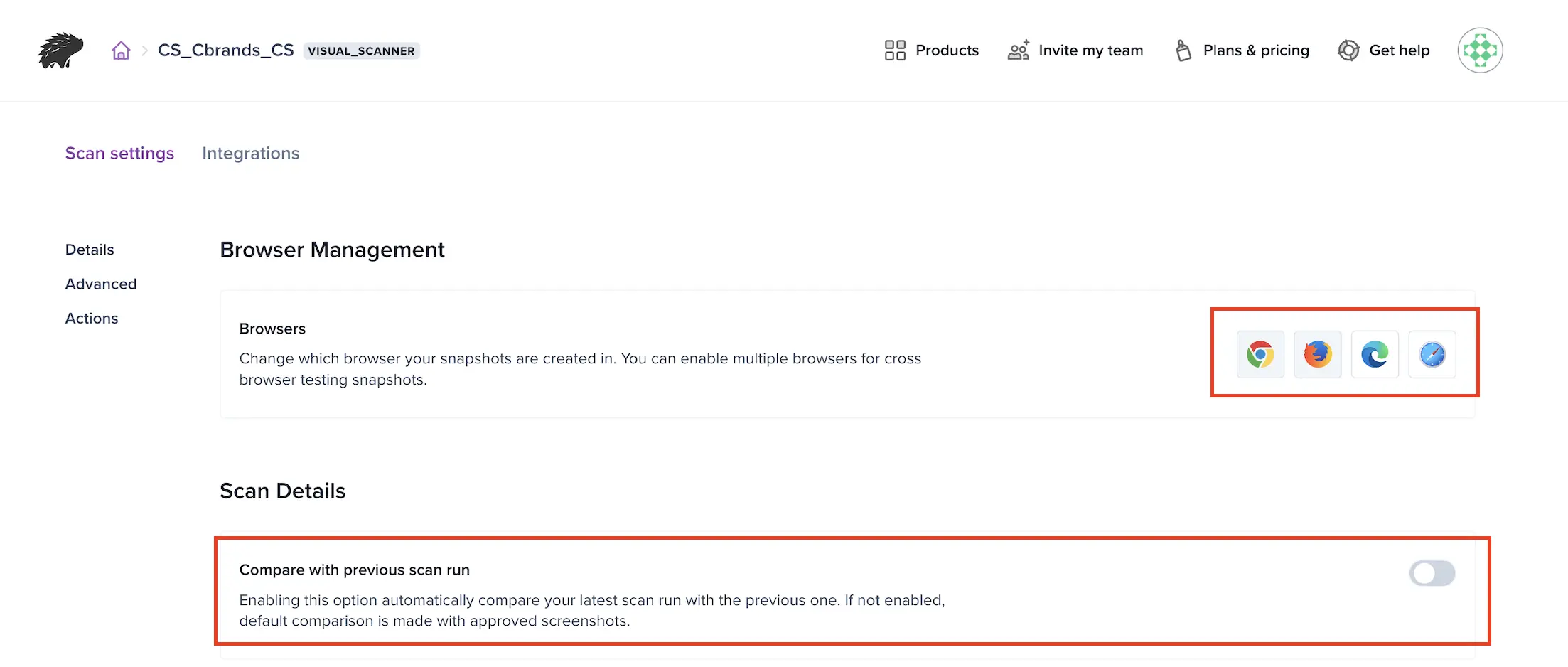Open the Get help lifebuoy icon

[1348, 50]
